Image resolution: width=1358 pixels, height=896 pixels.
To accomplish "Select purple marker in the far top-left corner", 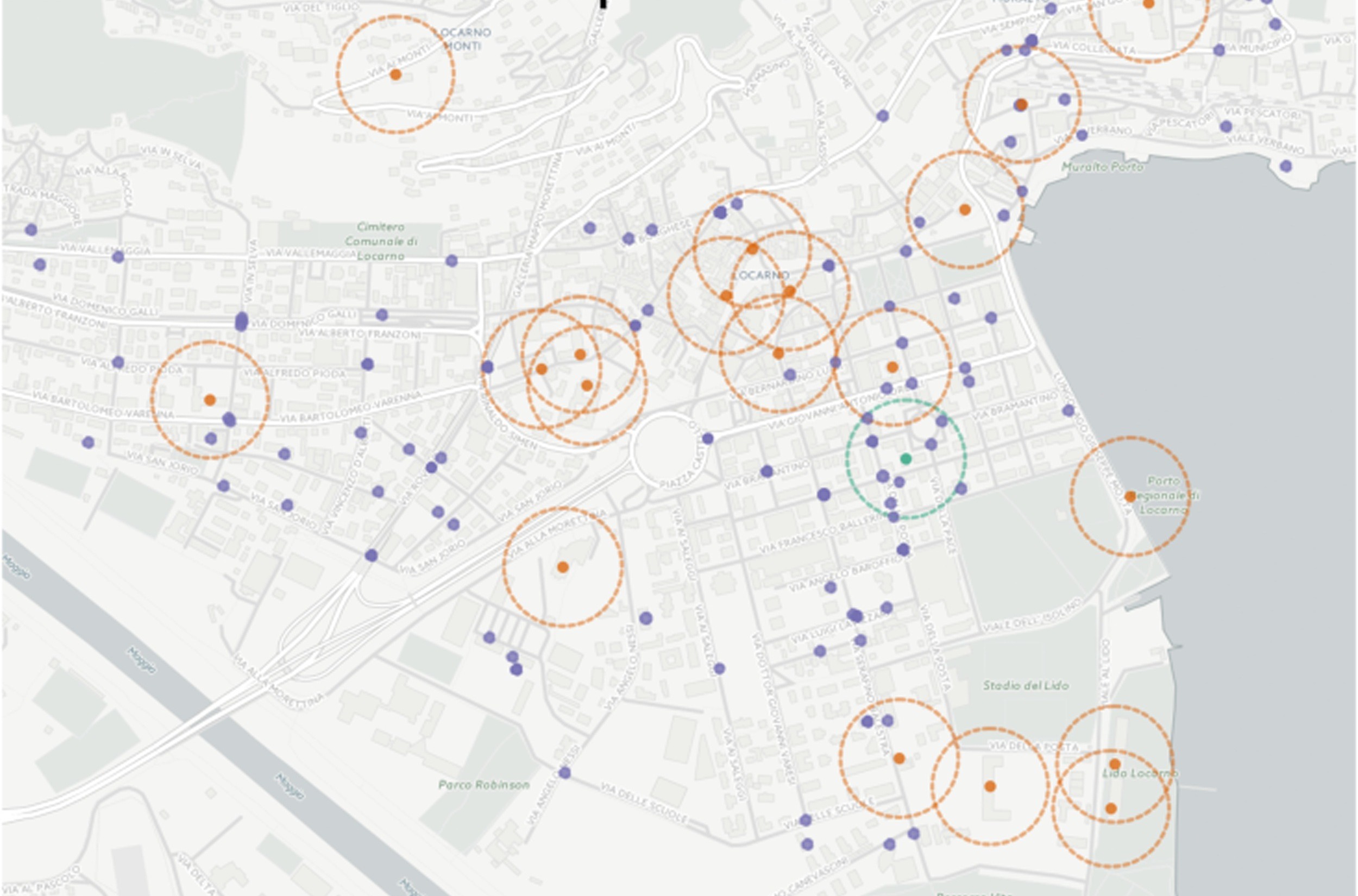I will (x=31, y=230).
